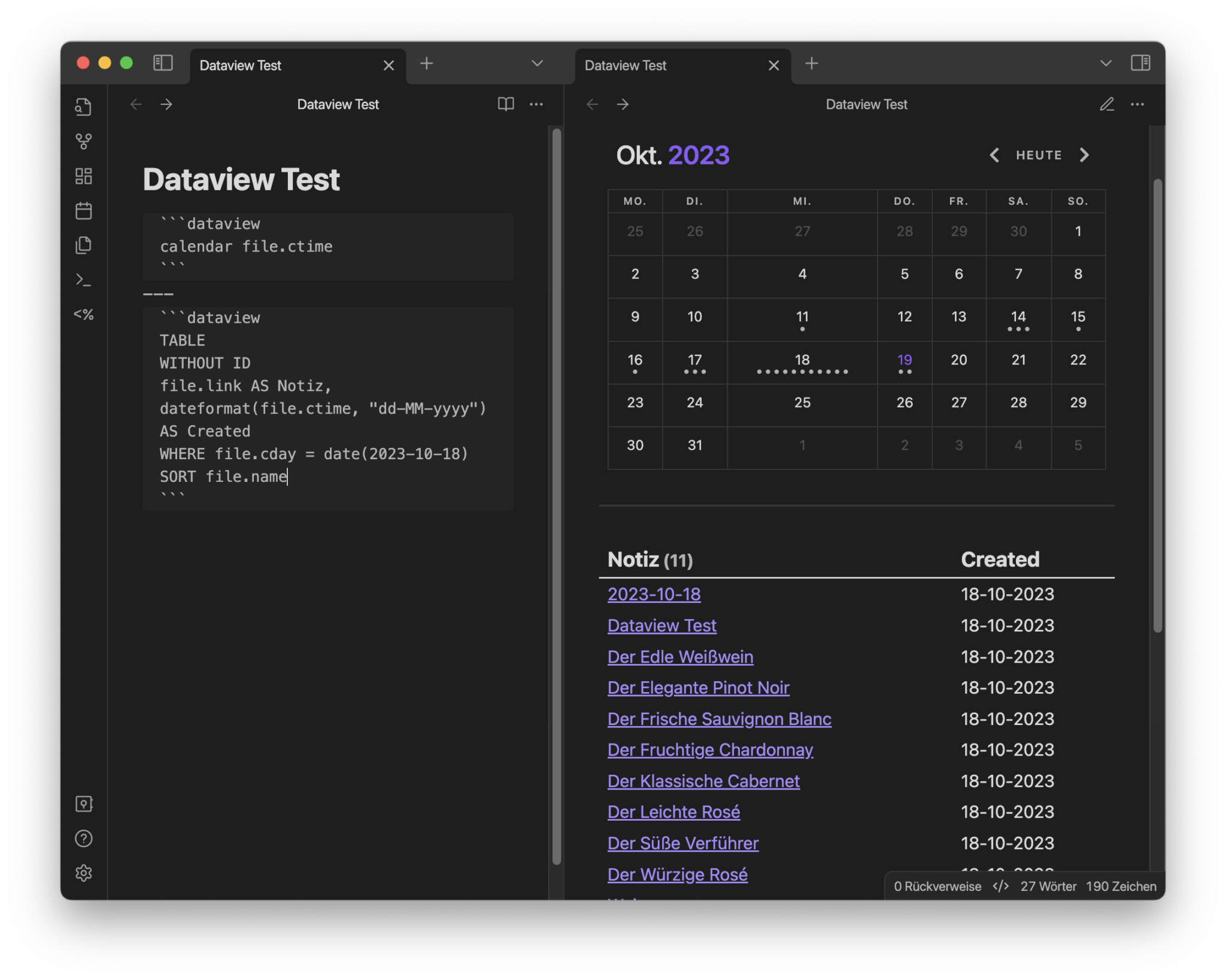
Task: Open Templater via the <% ribbon icon
Action: coord(84,314)
